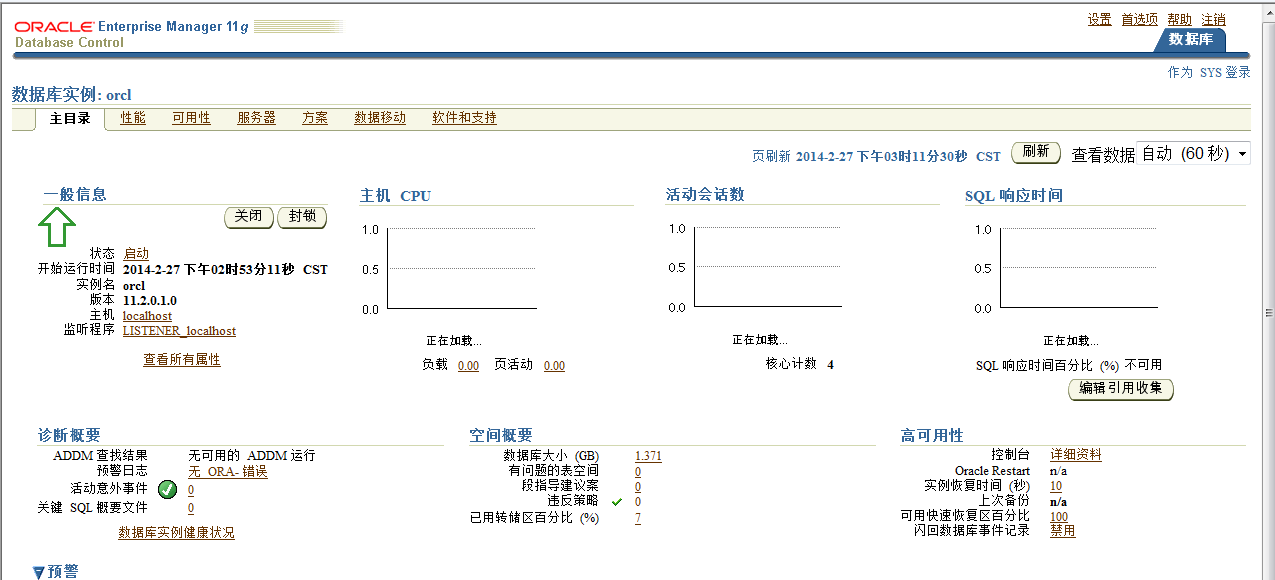The width and height of the screenshot is (1275, 580).
Task: Click the green checkmark next to 违反策略
Action: point(617,501)
